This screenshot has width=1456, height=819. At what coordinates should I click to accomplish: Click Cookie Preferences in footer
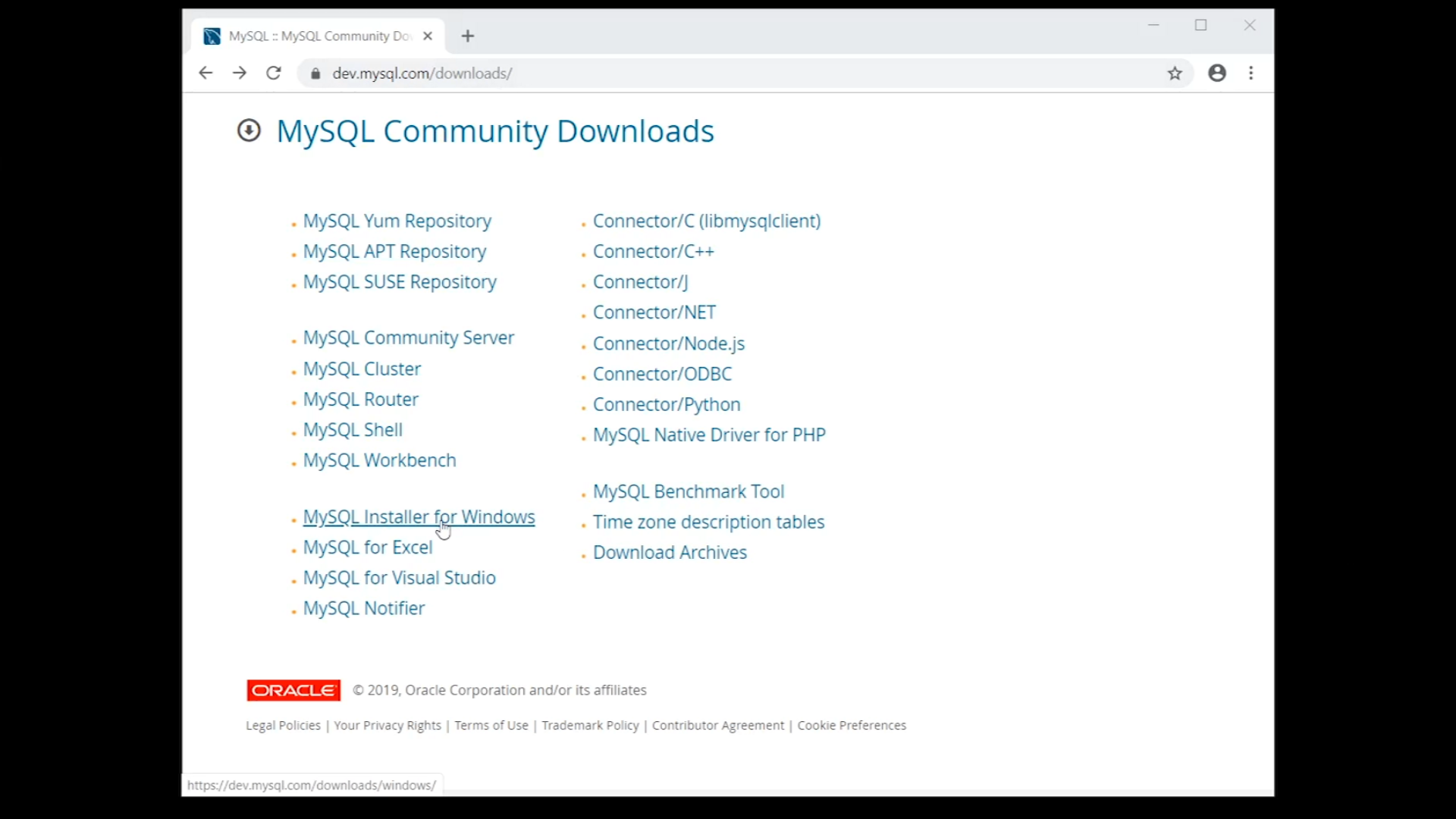(851, 726)
